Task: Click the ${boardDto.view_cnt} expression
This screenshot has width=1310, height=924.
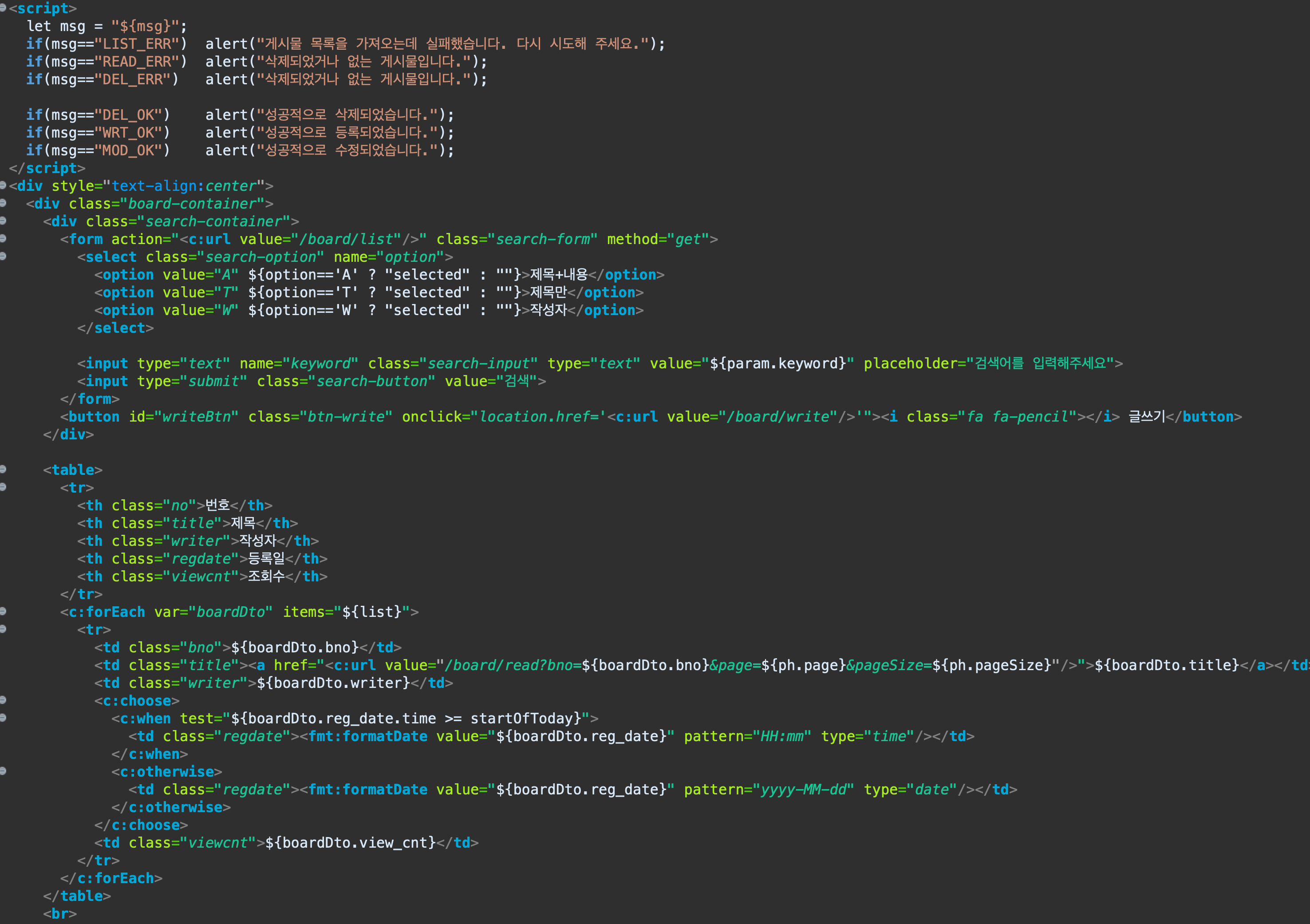Action: tap(350, 843)
